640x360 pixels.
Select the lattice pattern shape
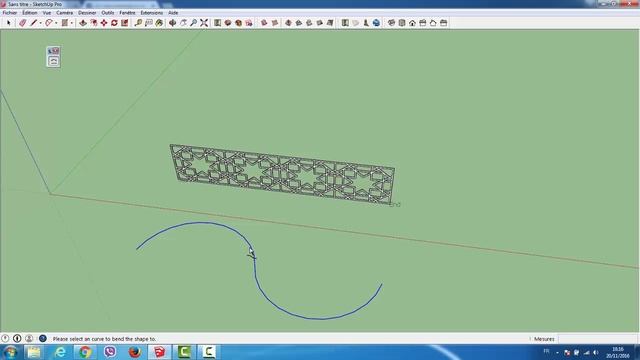282,174
